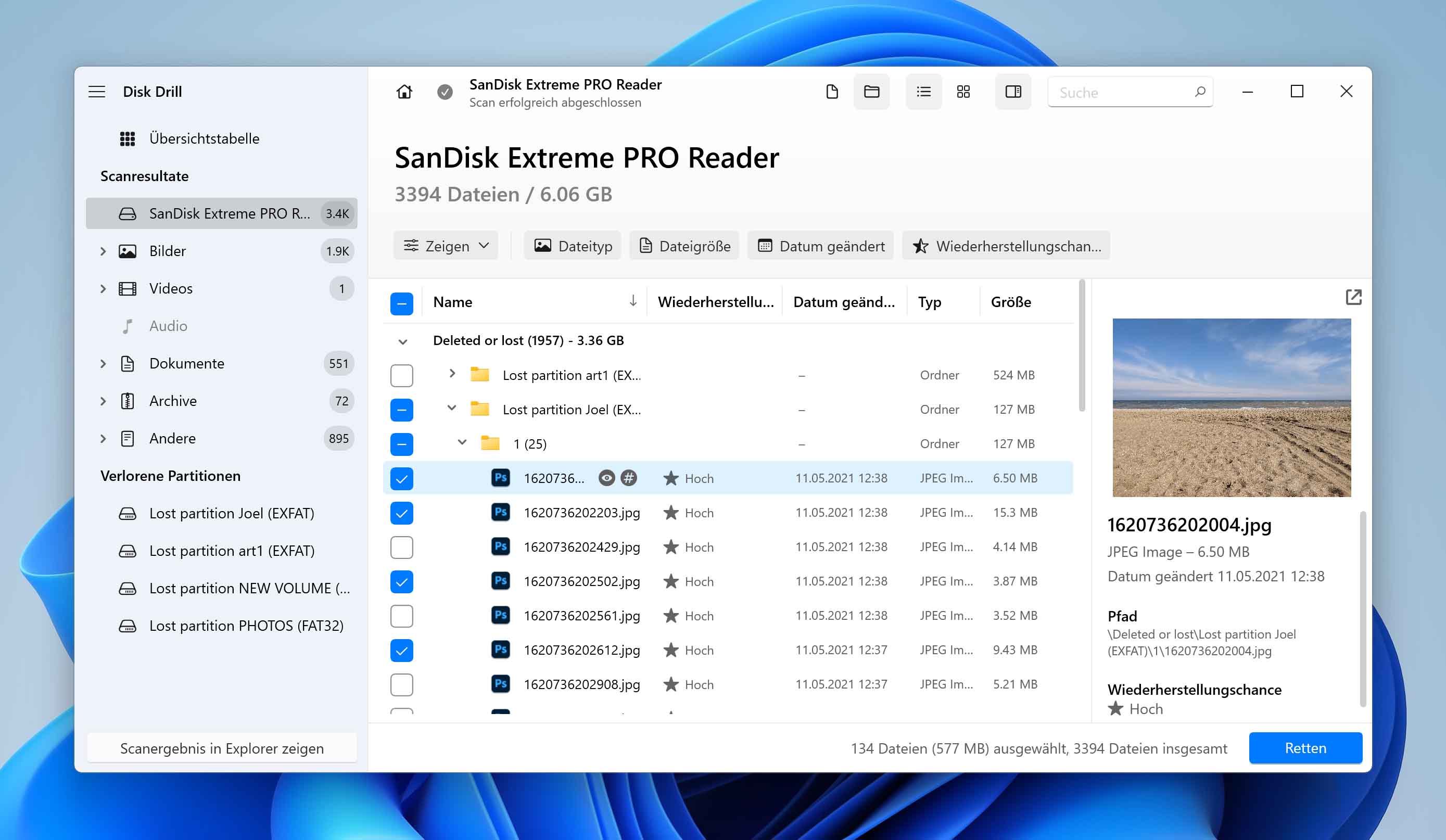Uncheck 1620736202502.jpg checkbox
The image size is (1446, 840).
[x=402, y=582]
